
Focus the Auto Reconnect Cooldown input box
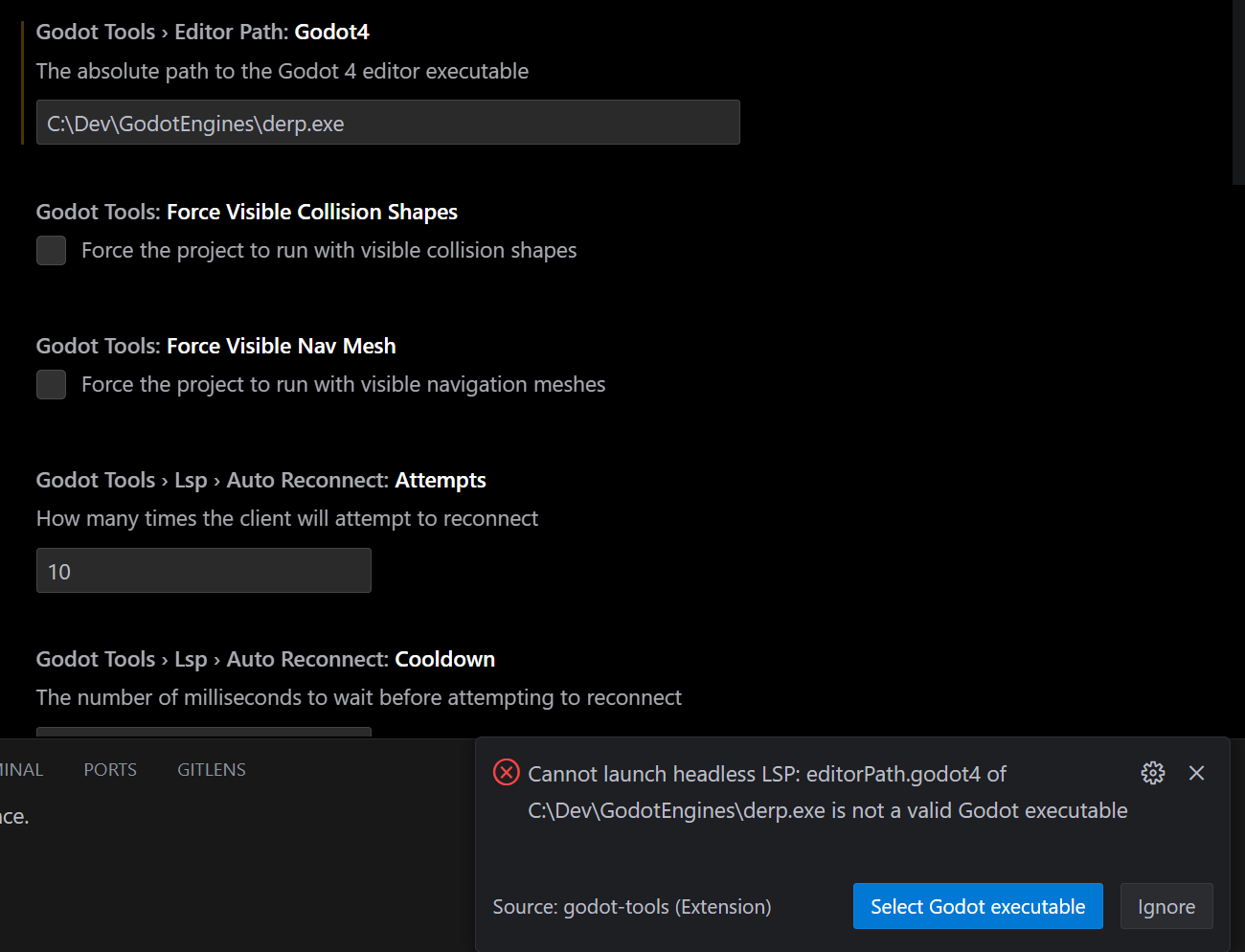tap(203, 736)
